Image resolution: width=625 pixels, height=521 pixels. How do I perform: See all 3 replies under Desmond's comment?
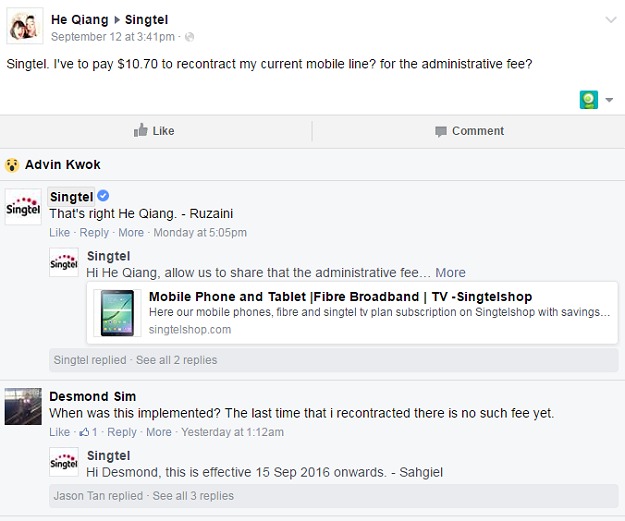pos(192,496)
